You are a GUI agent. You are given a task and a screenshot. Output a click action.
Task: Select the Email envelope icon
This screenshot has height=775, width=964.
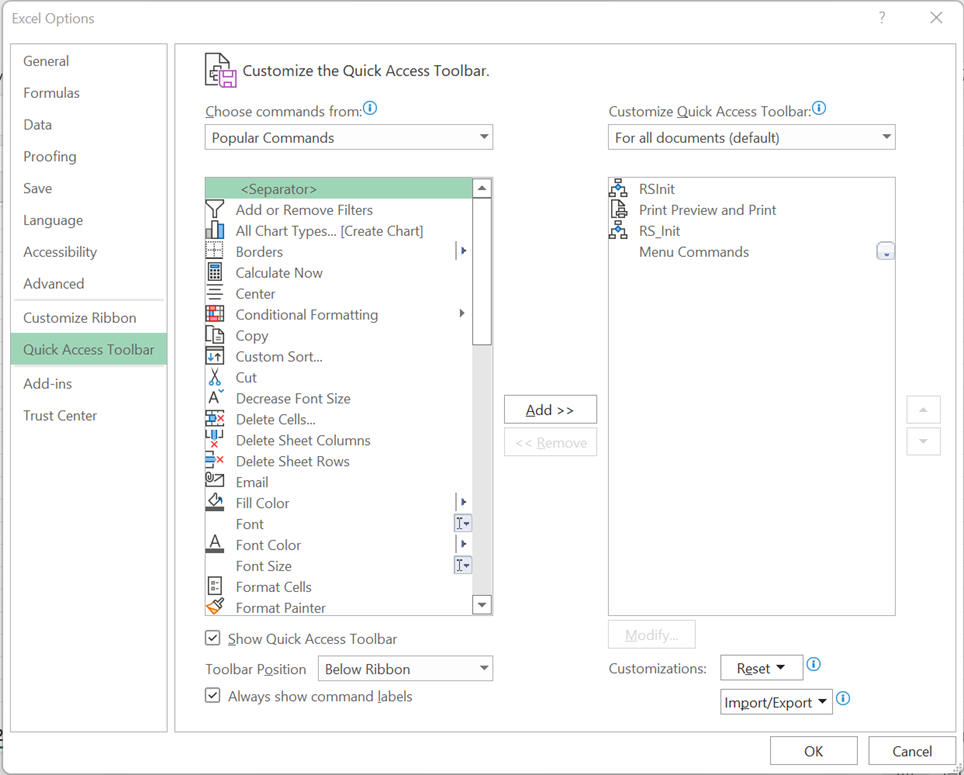(215, 481)
